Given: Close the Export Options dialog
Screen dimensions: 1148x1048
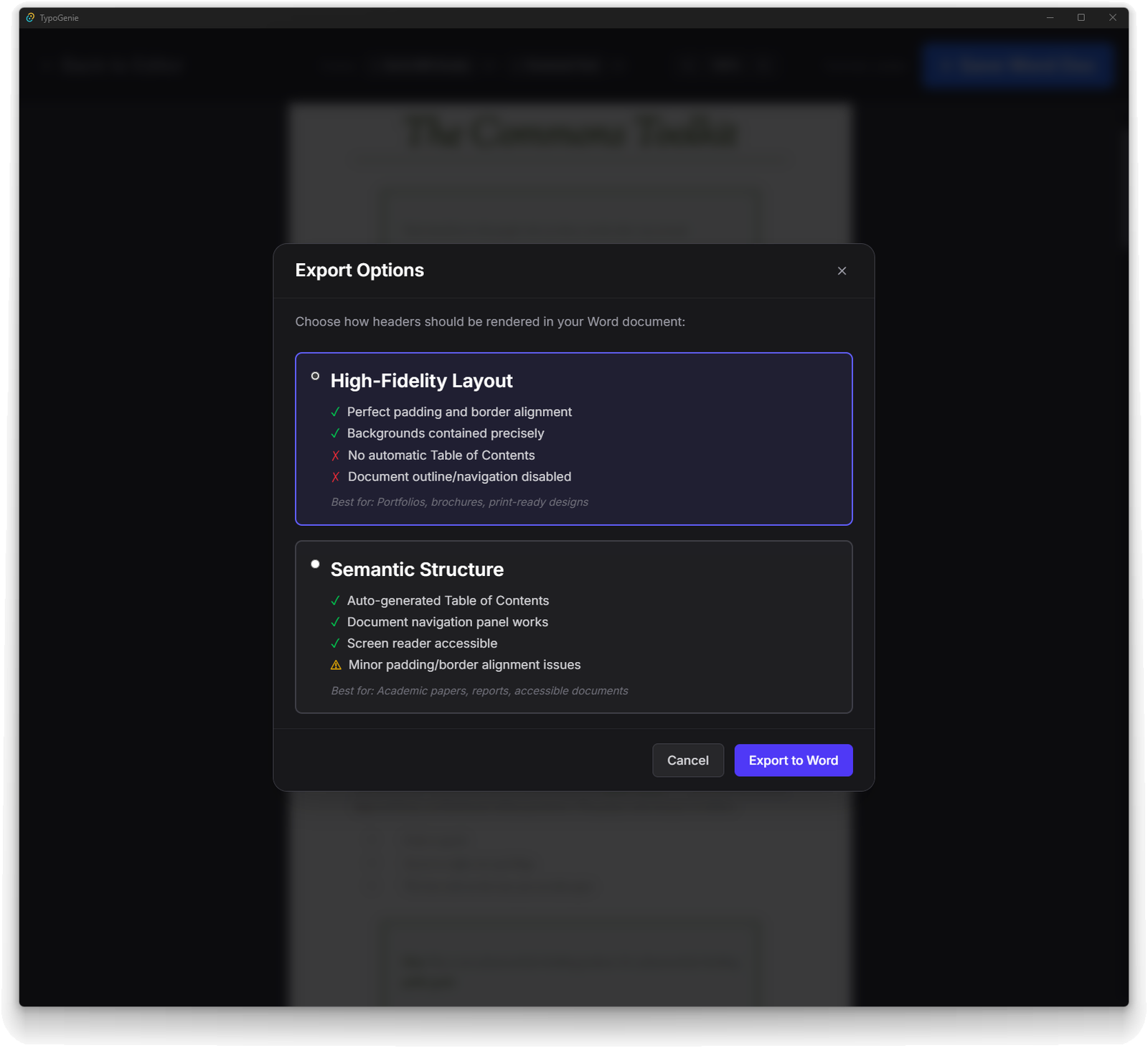Looking at the screenshot, I should click(x=842, y=270).
